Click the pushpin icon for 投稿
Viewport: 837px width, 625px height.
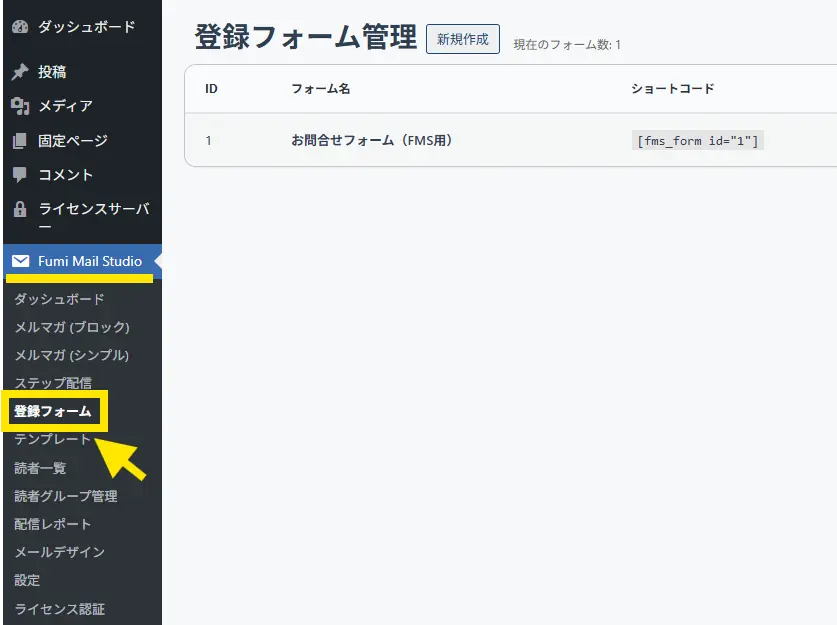point(20,72)
